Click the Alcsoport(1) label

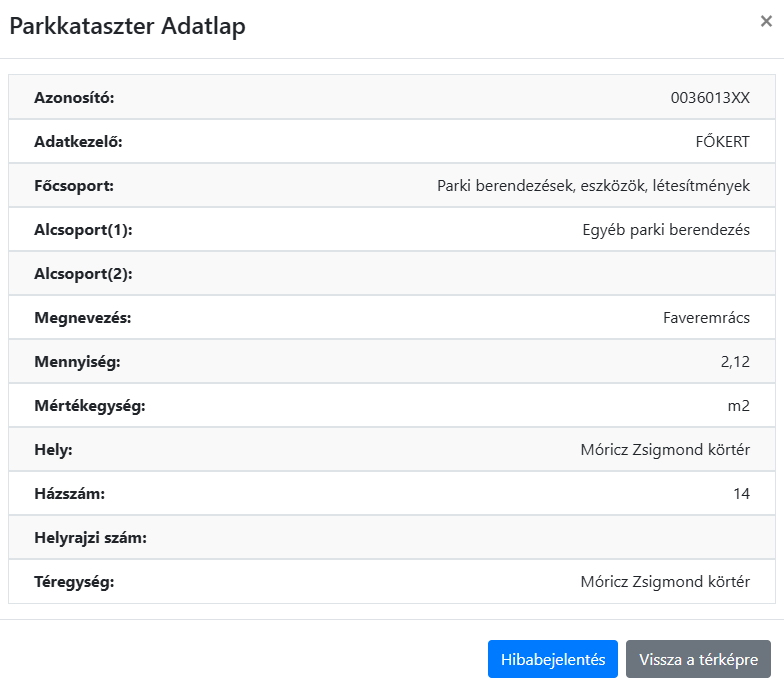tap(83, 230)
